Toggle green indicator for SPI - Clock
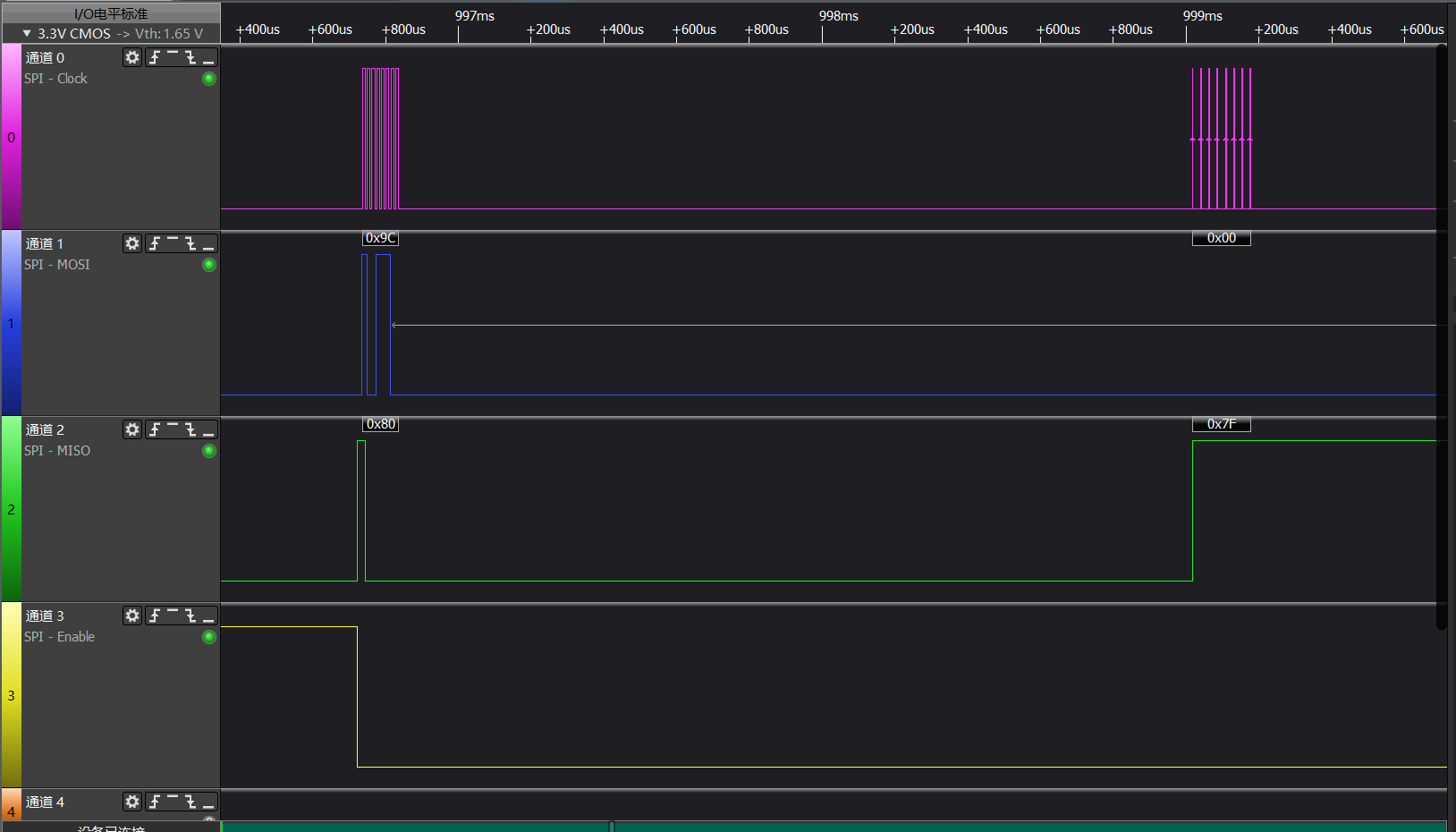 pos(209,79)
